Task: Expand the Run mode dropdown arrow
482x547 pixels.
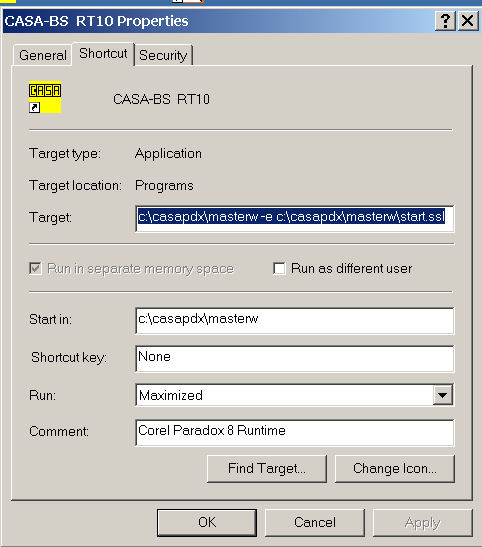Action: coord(443,395)
